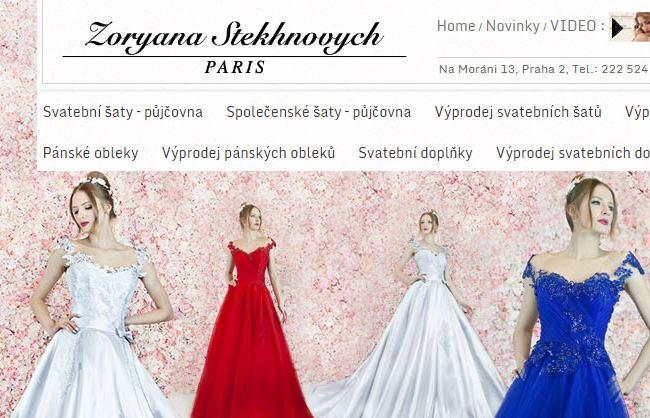Open the Zoryana Stekhnovych Paris logo
The image size is (650, 418).
[x=234, y=47]
